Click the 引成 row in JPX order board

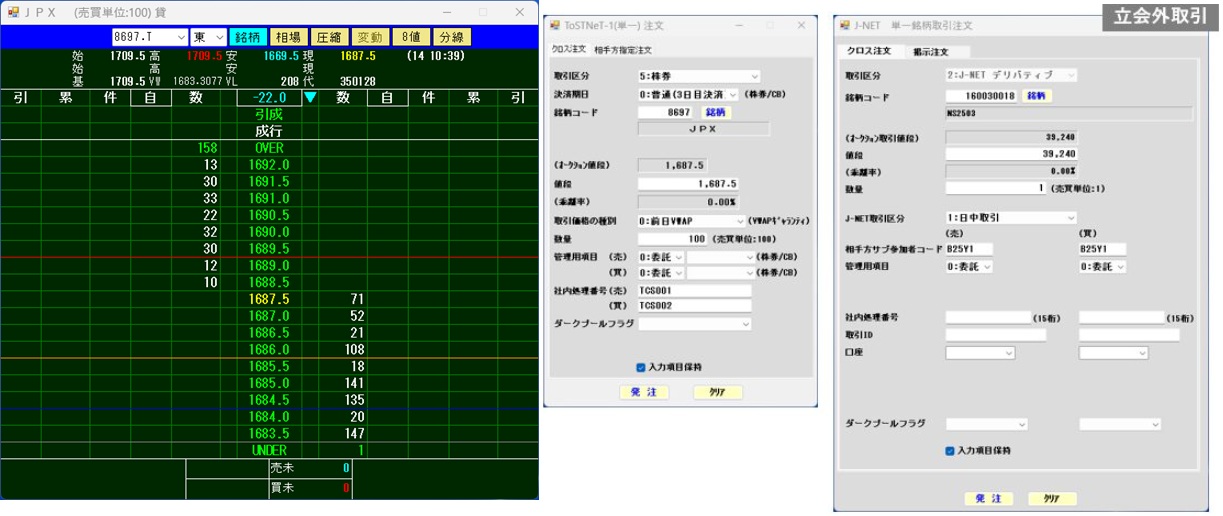(269, 115)
